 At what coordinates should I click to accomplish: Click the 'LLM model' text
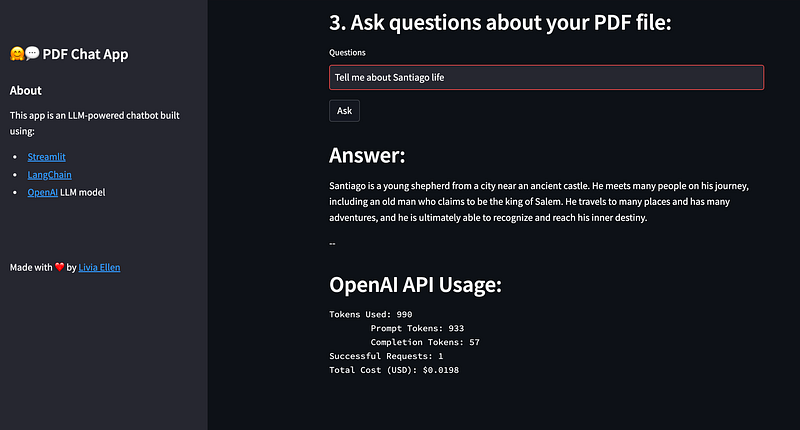83,192
